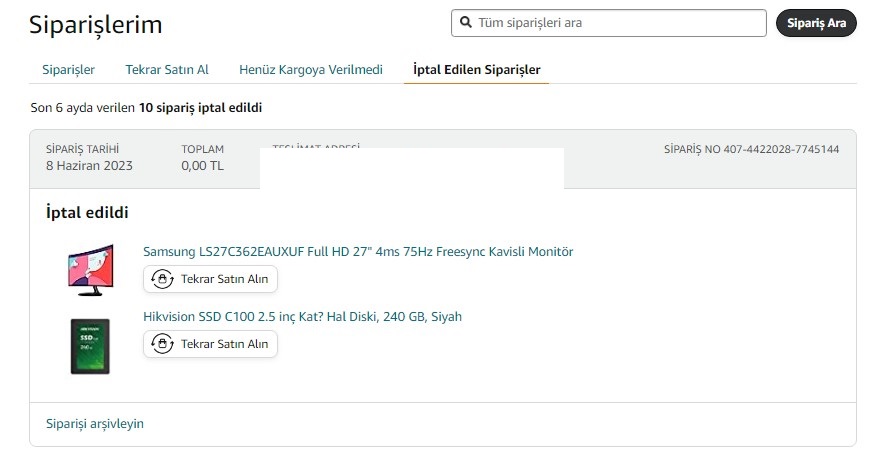
Task: Click the Siparişi arşivleyin link
Action: pos(95,423)
